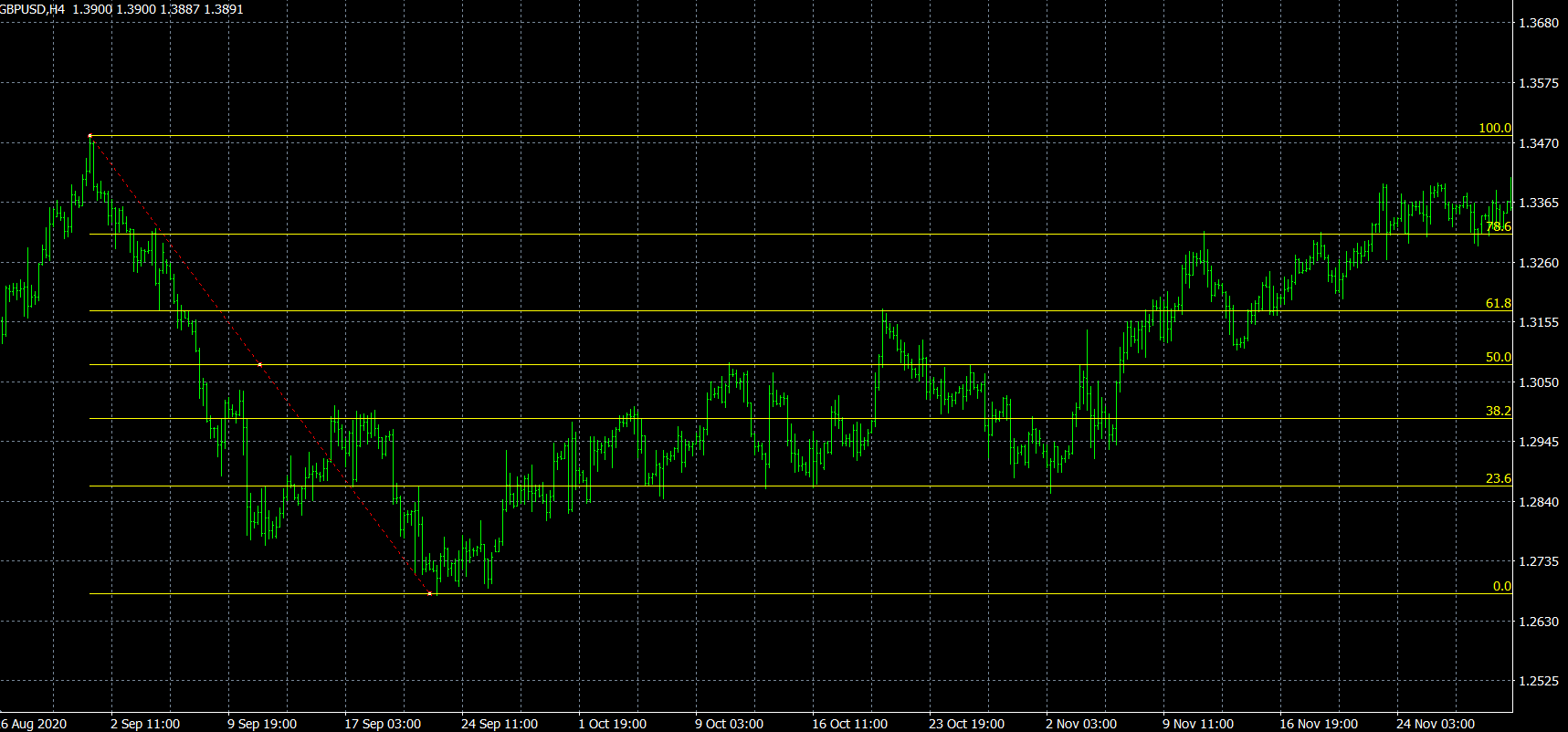Select the 23.6 Fibonacci level label
The height and width of the screenshot is (732, 1568).
click(x=1498, y=479)
